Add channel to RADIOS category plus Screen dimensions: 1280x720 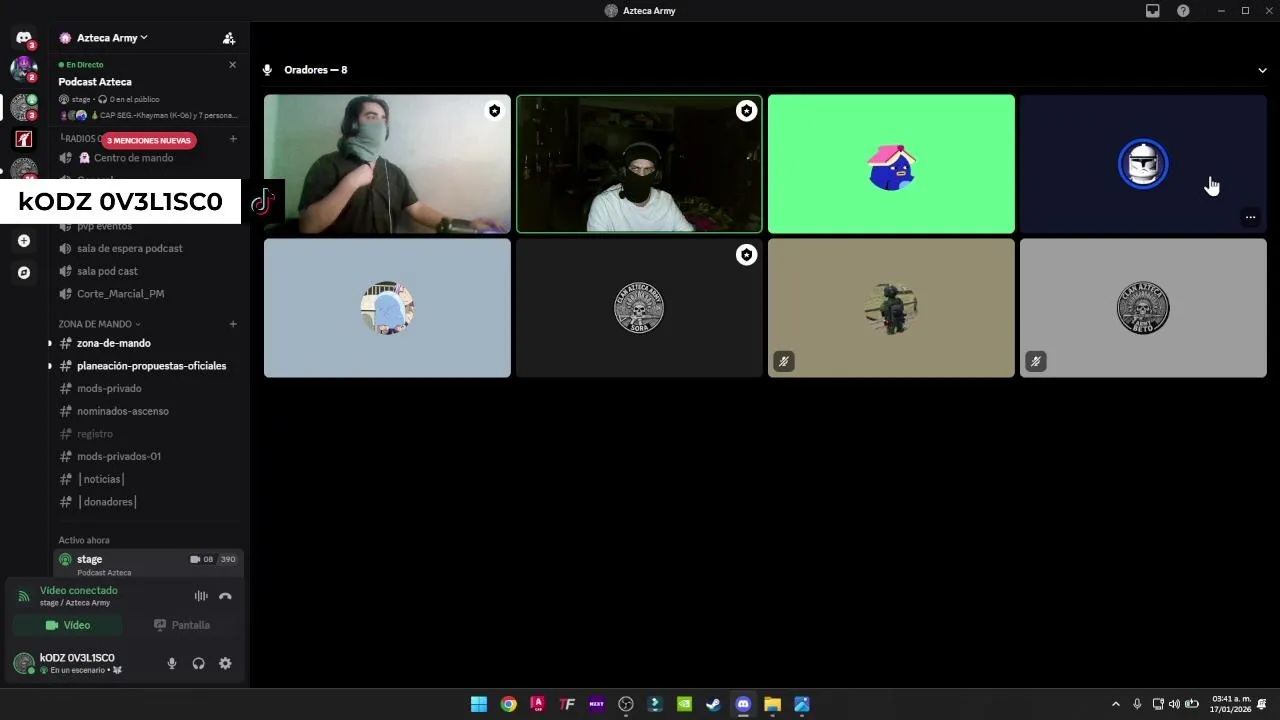click(233, 139)
